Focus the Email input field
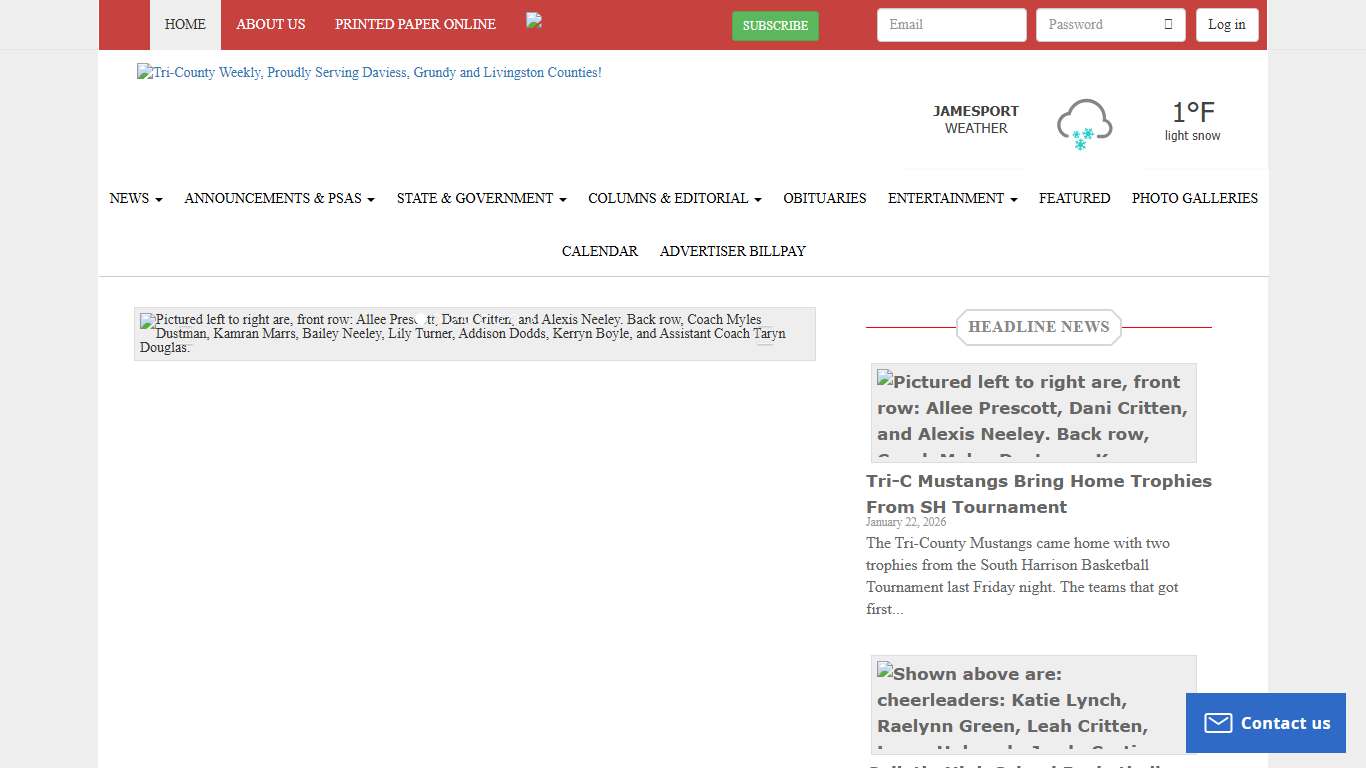This screenshot has width=1366, height=768. 951,25
